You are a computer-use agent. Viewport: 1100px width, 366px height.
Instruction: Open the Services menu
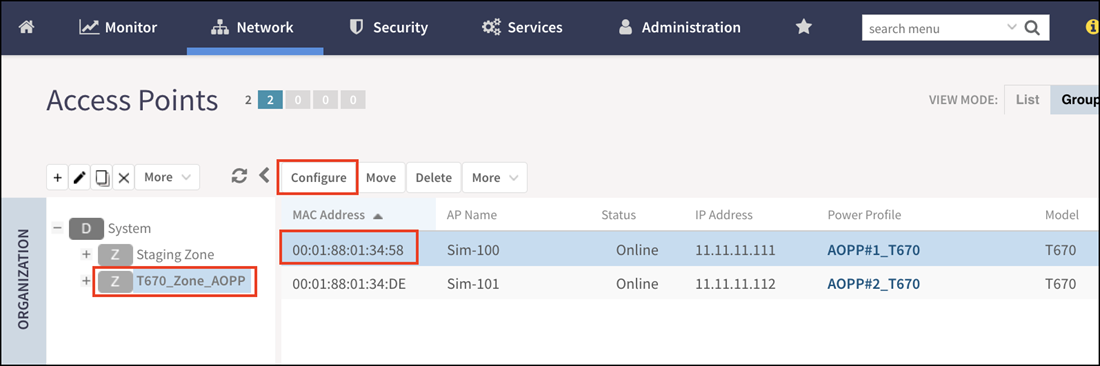[523, 27]
